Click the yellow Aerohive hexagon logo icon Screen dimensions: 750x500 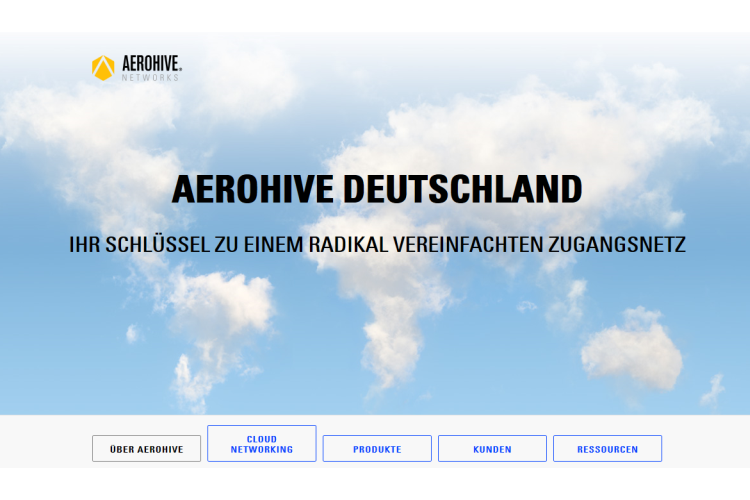(x=102, y=67)
